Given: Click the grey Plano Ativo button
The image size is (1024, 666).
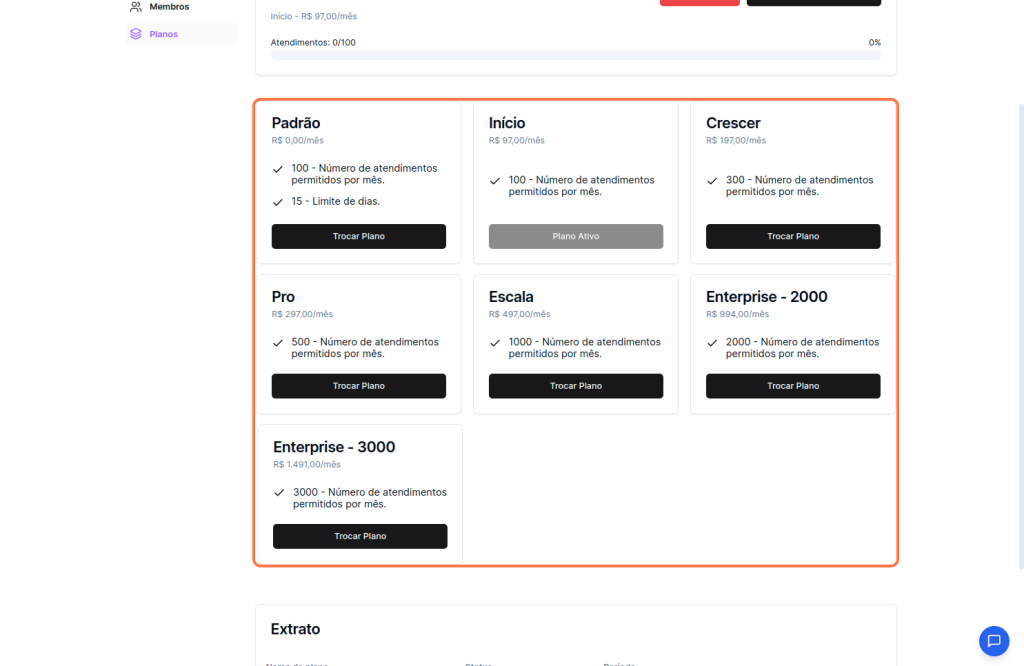Looking at the screenshot, I should pos(576,237).
